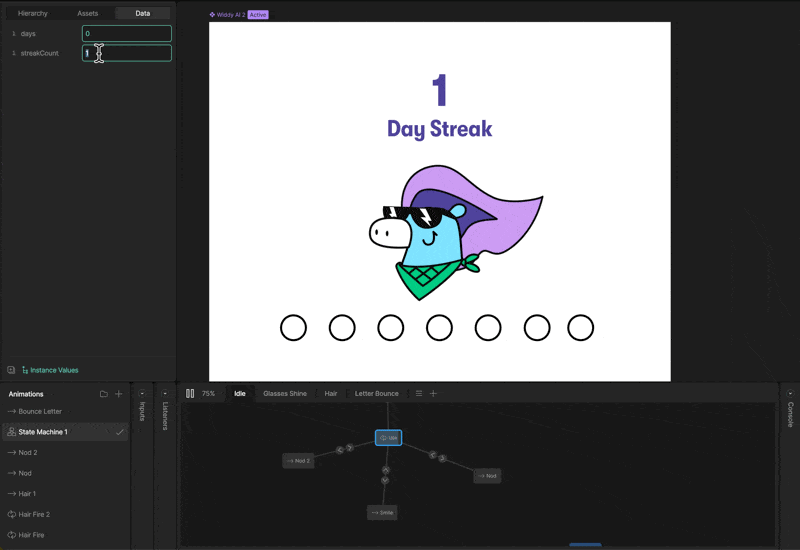Click the rightmost day circle on artboard
Viewport: 800px width, 550px height.
point(581,328)
